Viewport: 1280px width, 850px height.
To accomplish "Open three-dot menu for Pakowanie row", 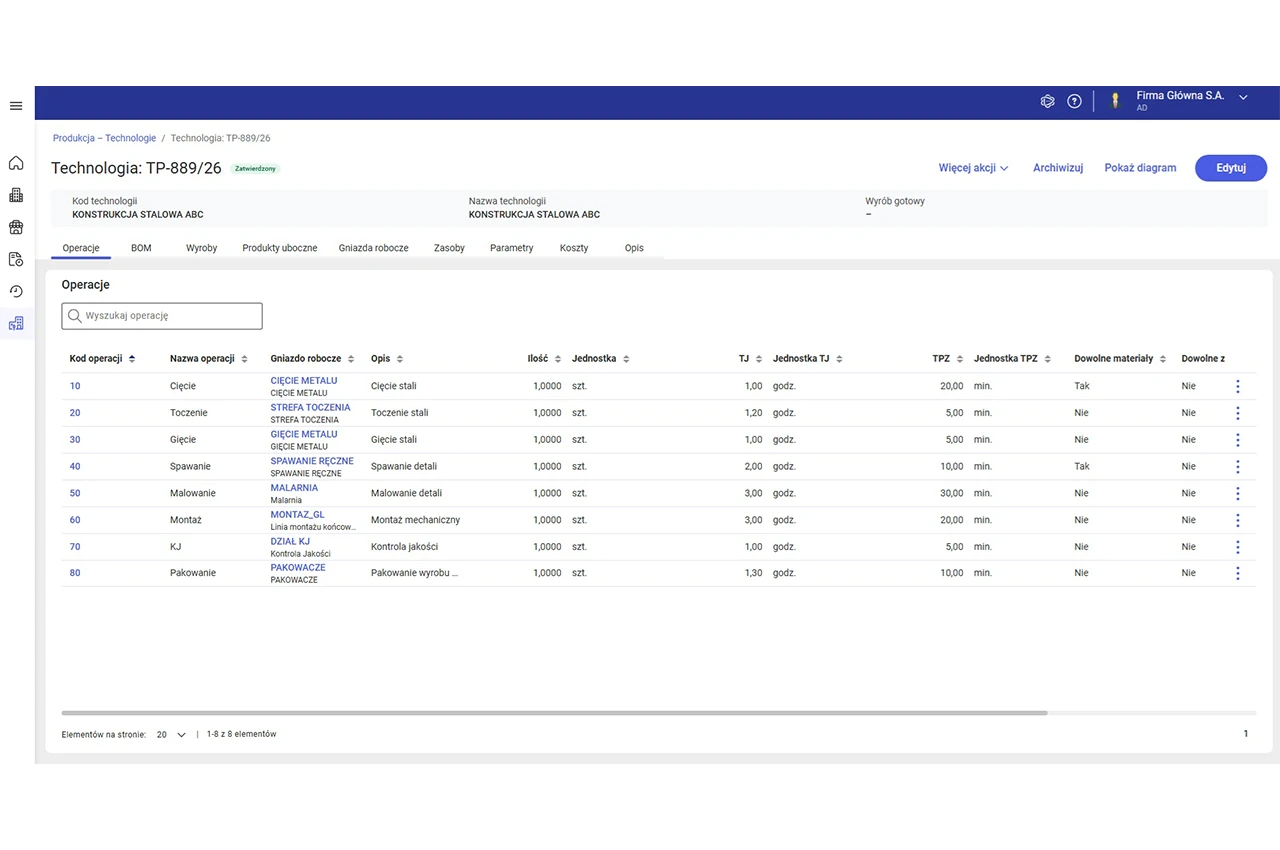I will coord(1238,573).
